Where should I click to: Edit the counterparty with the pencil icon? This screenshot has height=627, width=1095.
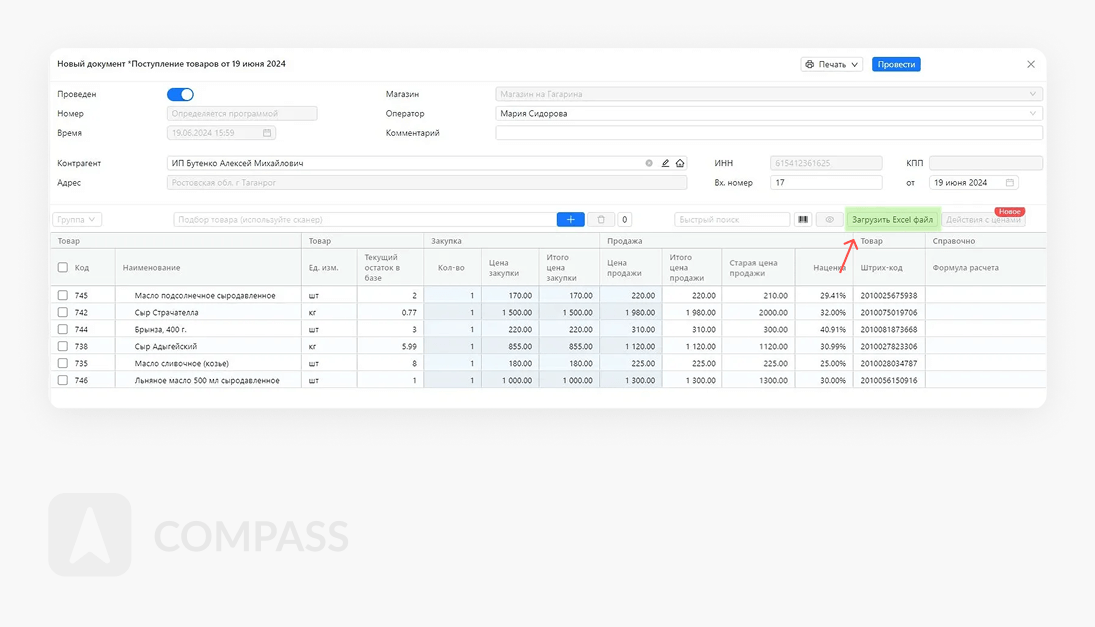[x=665, y=163]
